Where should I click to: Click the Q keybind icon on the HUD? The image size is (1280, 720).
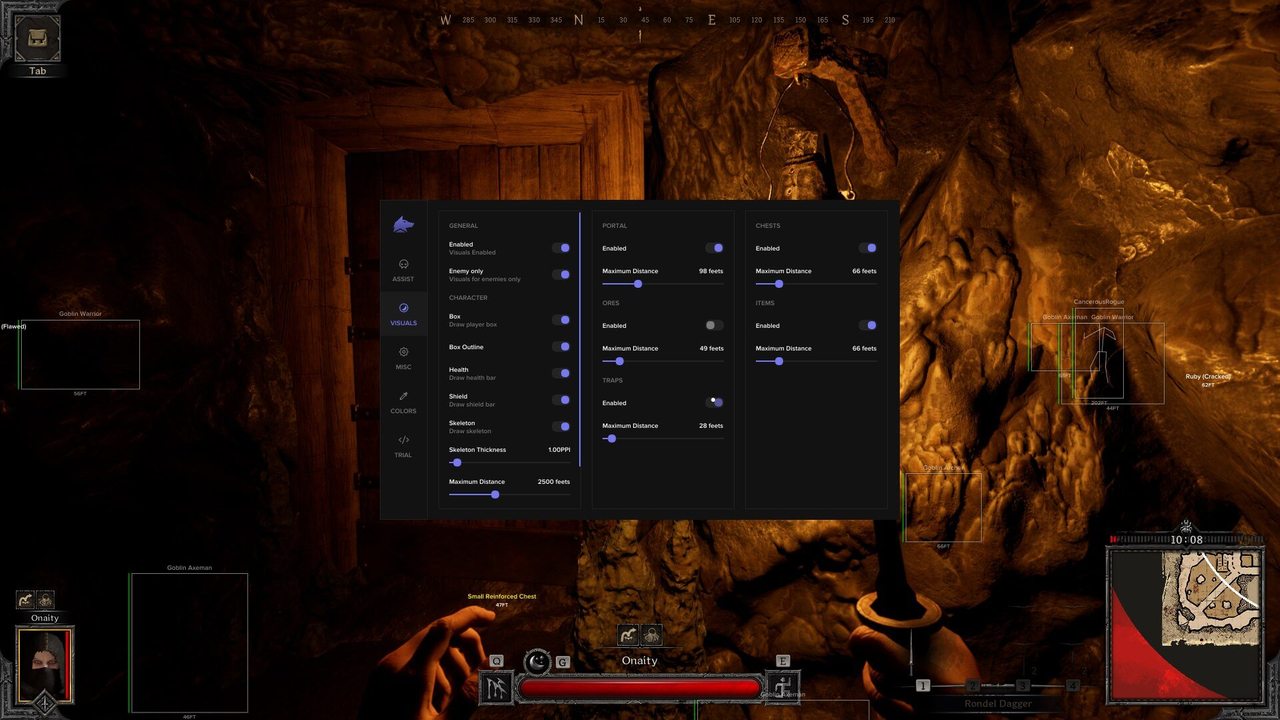(x=496, y=661)
